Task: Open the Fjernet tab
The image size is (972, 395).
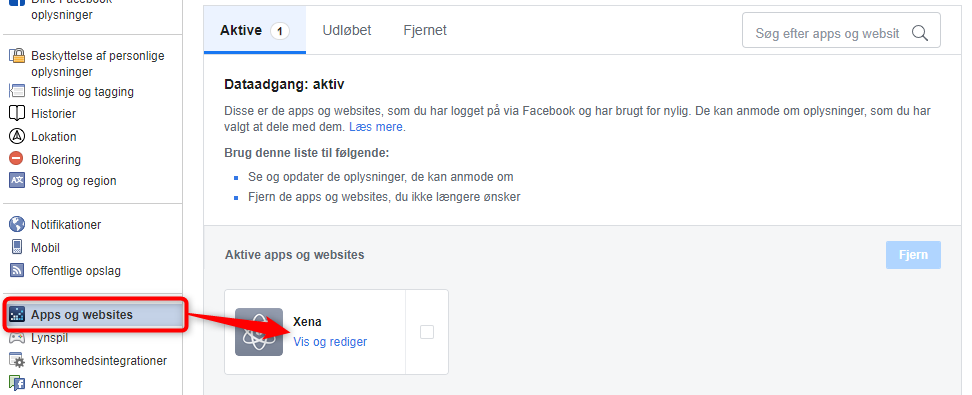Action: [x=425, y=30]
